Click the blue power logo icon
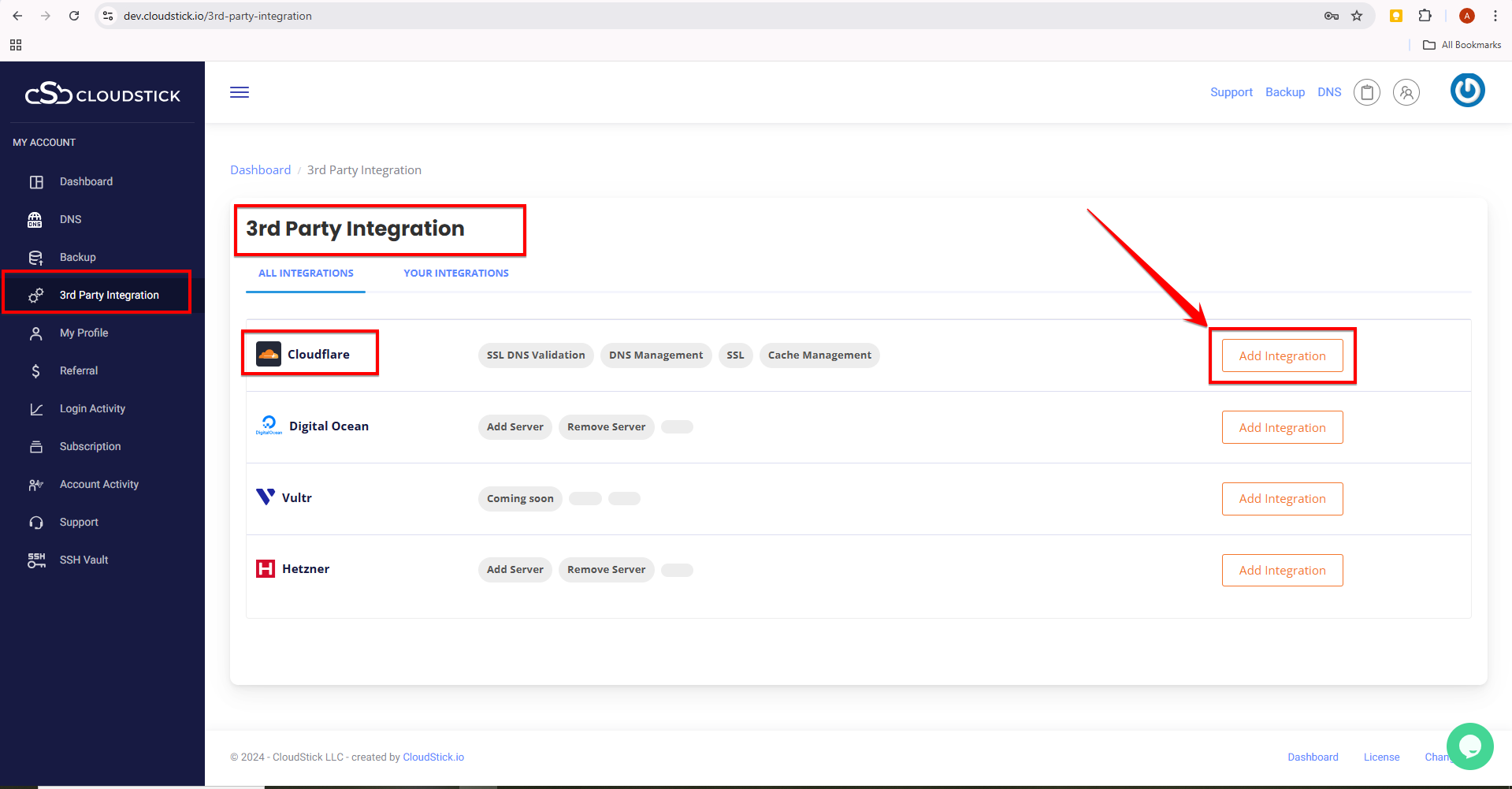This screenshot has width=1512, height=789. coord(1467,91)
